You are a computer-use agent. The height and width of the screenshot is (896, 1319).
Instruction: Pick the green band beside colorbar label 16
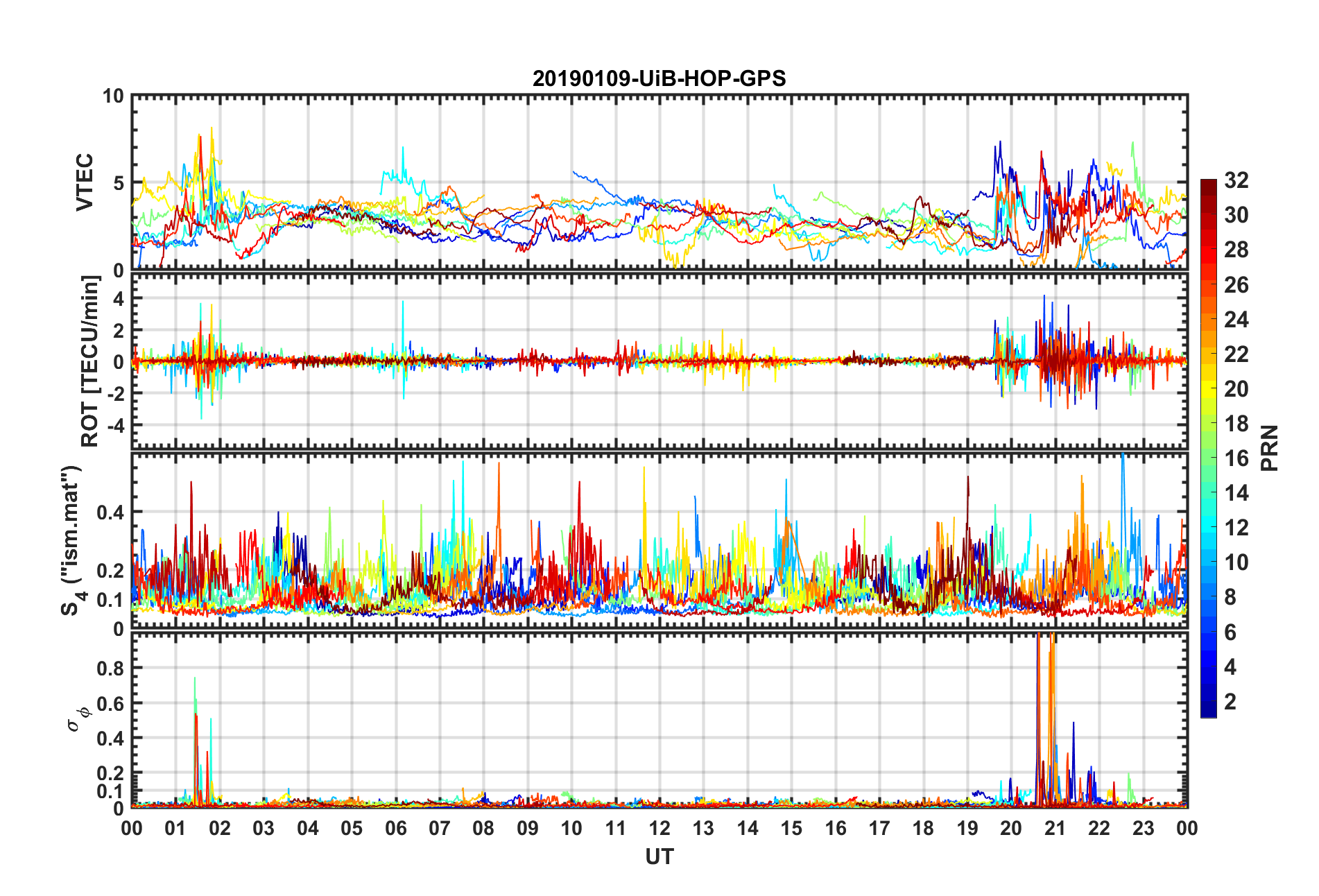(1208, 458)
